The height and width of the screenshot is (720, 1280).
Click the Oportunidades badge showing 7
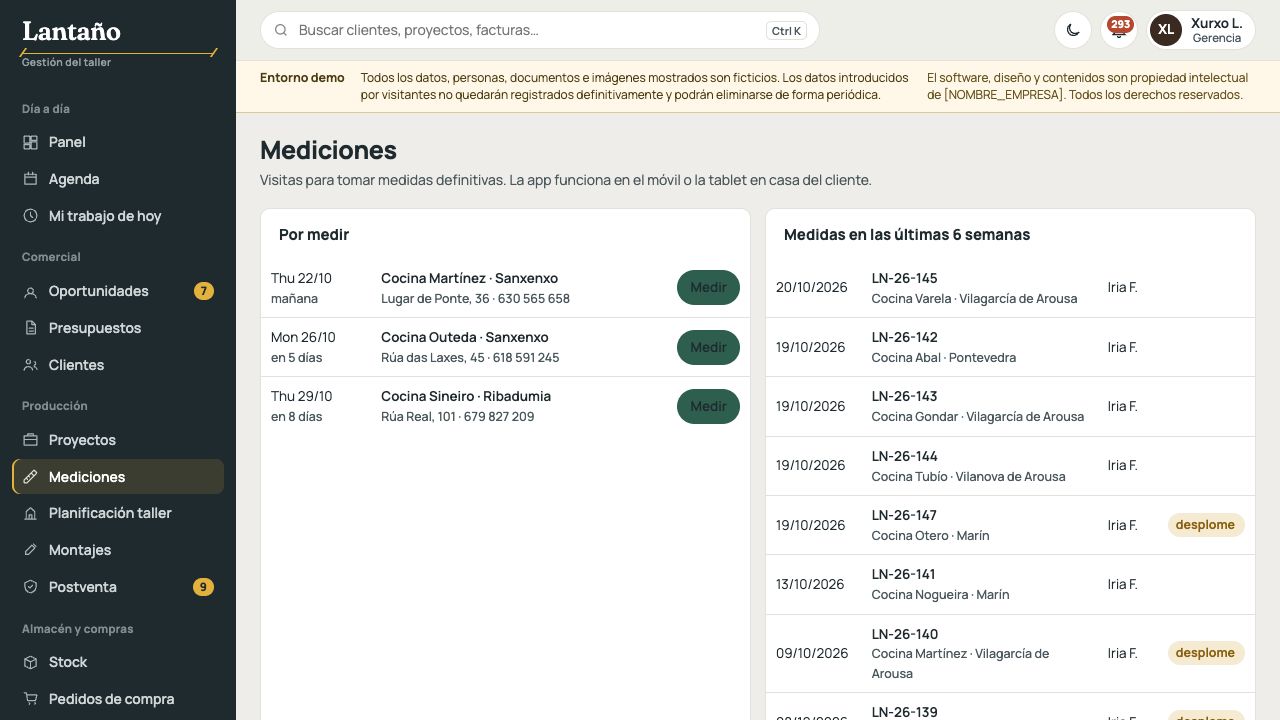pyautogui.click(x=204, y=291)
